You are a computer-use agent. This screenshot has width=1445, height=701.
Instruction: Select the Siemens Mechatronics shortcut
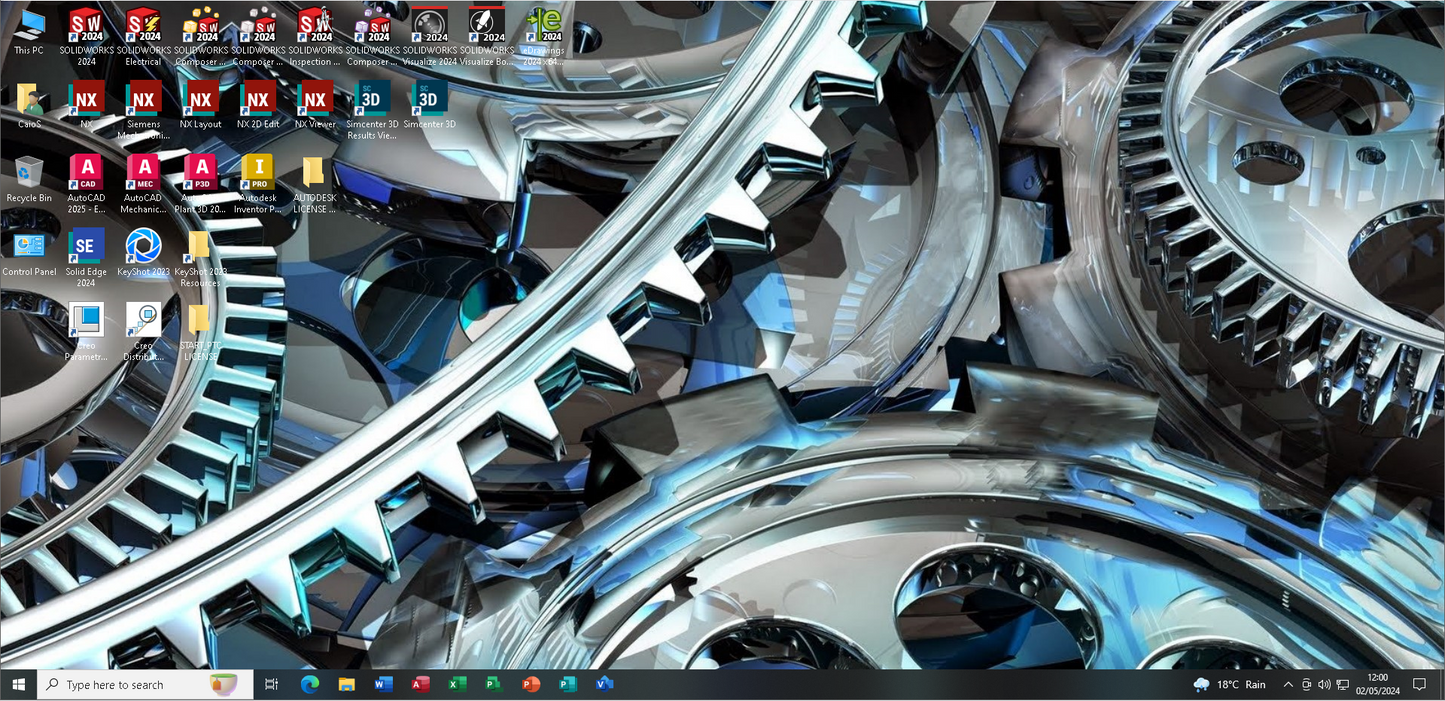[x=143, y=110]
